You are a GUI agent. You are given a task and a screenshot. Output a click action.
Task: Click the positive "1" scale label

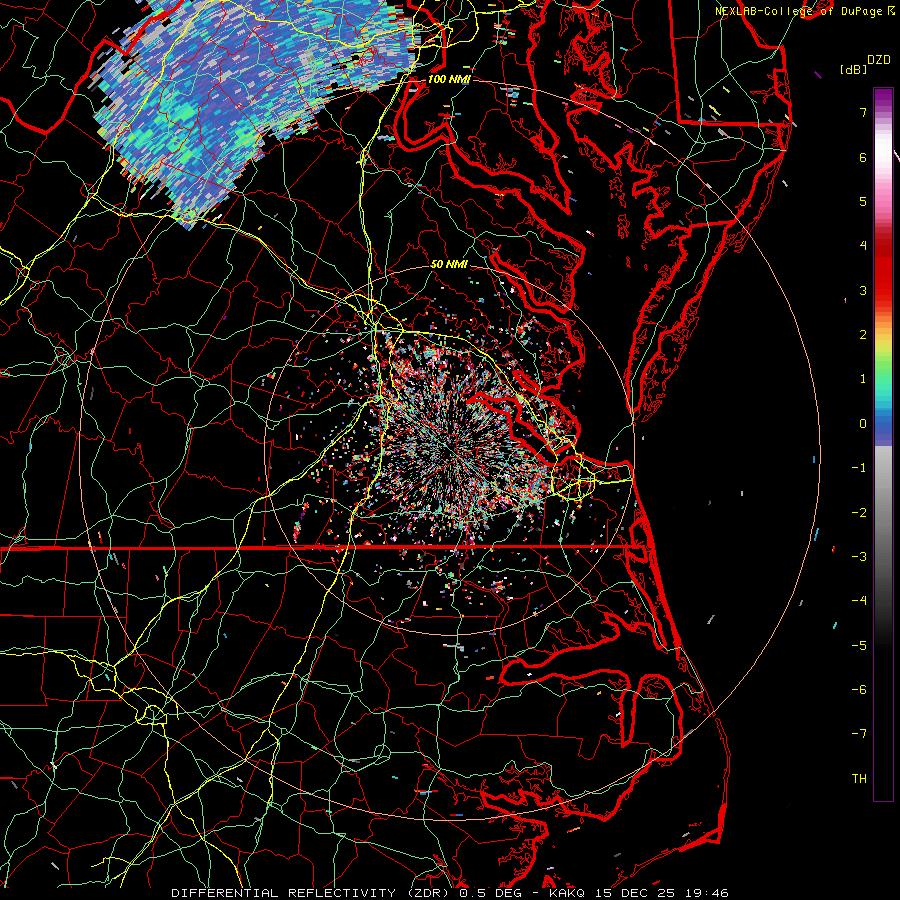tap(863, 379)
